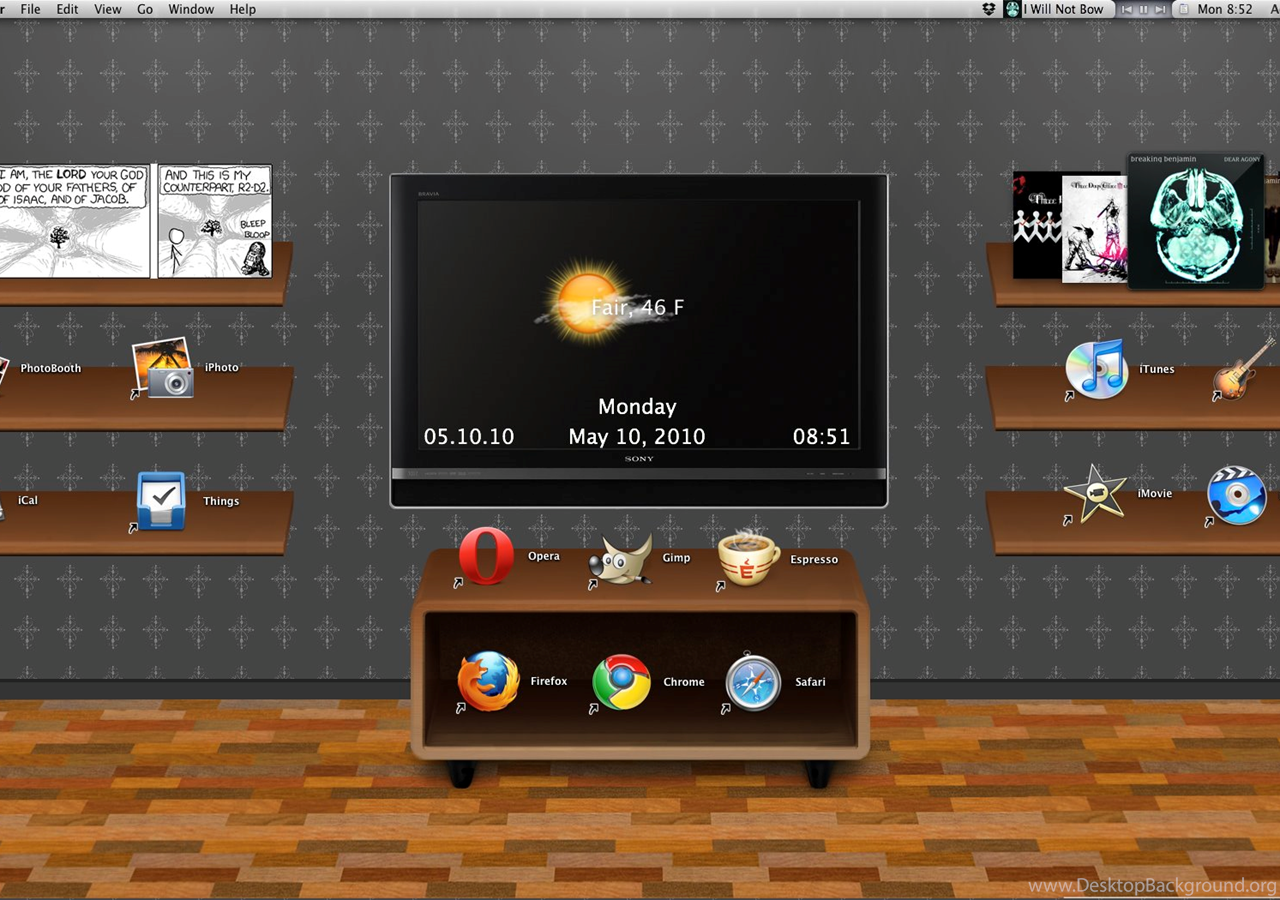Viewport: 1280px width, 900px height.
Task: Open the Safari compass icon
Action: [x=753, y=682]
